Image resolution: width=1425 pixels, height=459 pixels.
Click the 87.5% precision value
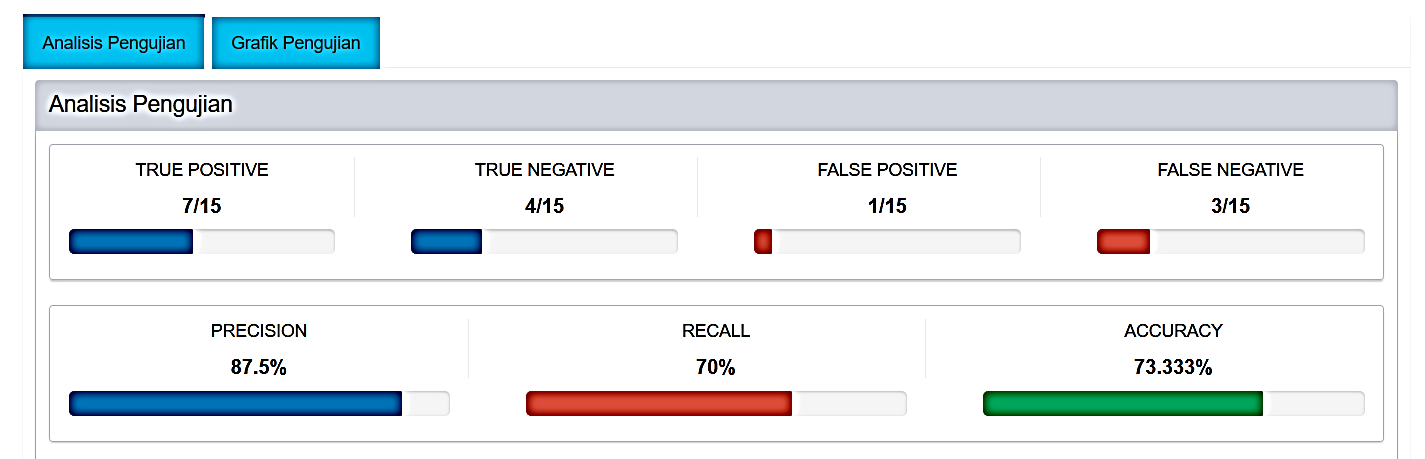(x=258, y=367)
